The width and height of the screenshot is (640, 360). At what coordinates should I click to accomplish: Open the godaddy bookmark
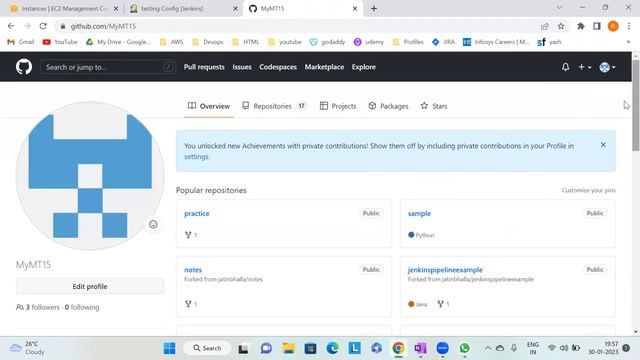[x=327, y=42]
